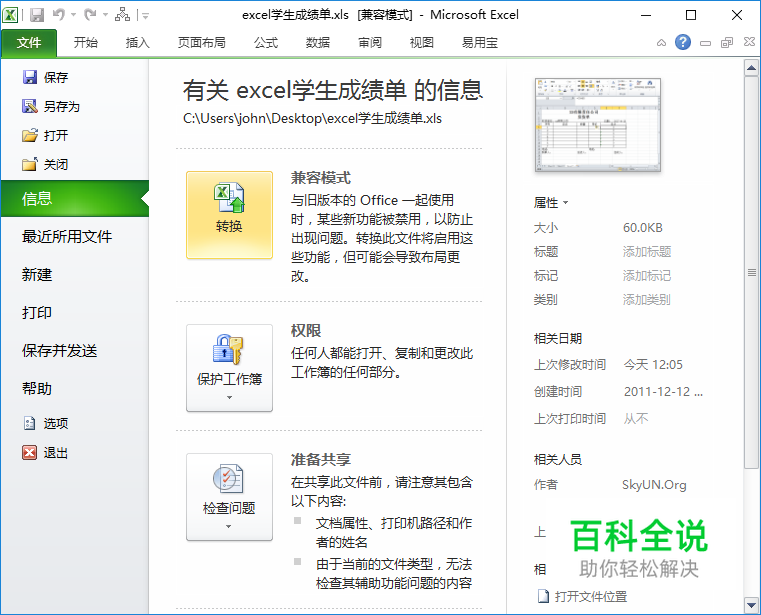The width and height of the screenshot is (761, 615).
Task: Click the 打开文件位置 link
Action: 583,596
